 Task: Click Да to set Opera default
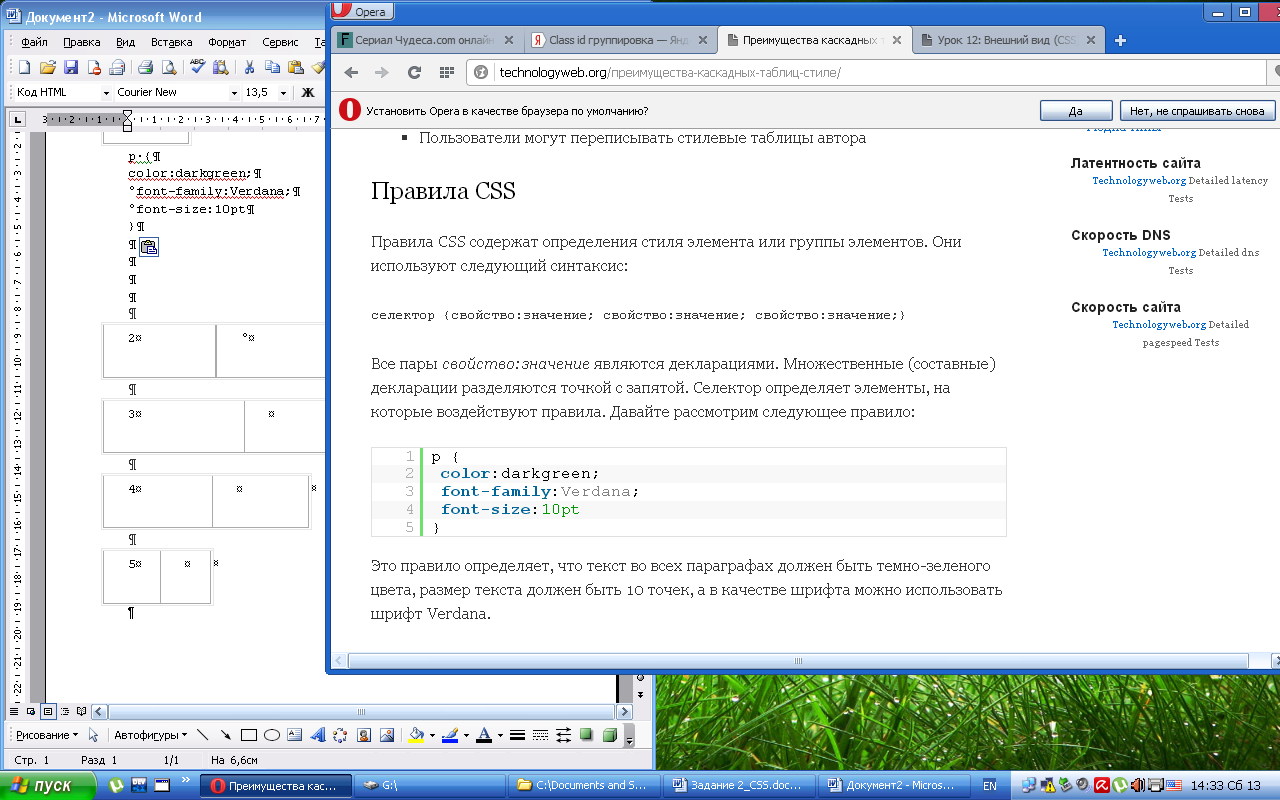pyautogui.click(x=1076, y=111)
